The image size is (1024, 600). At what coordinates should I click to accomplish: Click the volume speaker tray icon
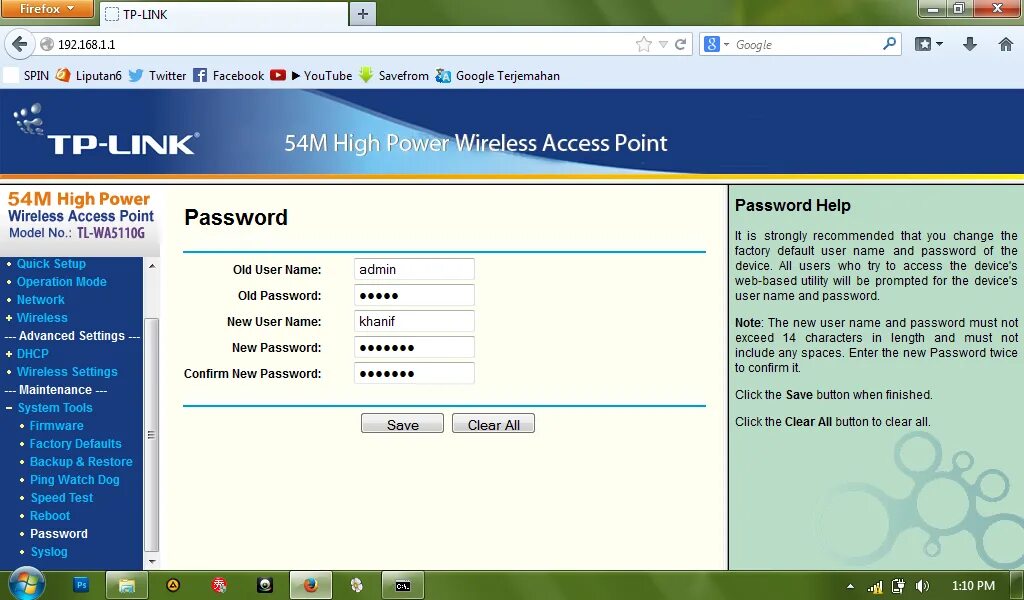(x=922, y=586)
